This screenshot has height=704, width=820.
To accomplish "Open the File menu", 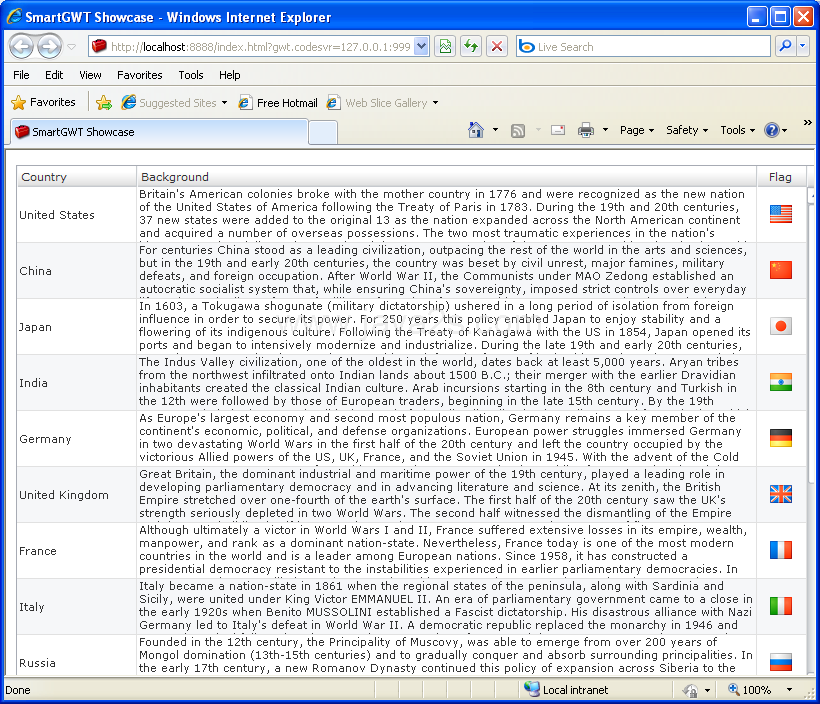I will tap(21, 75).
